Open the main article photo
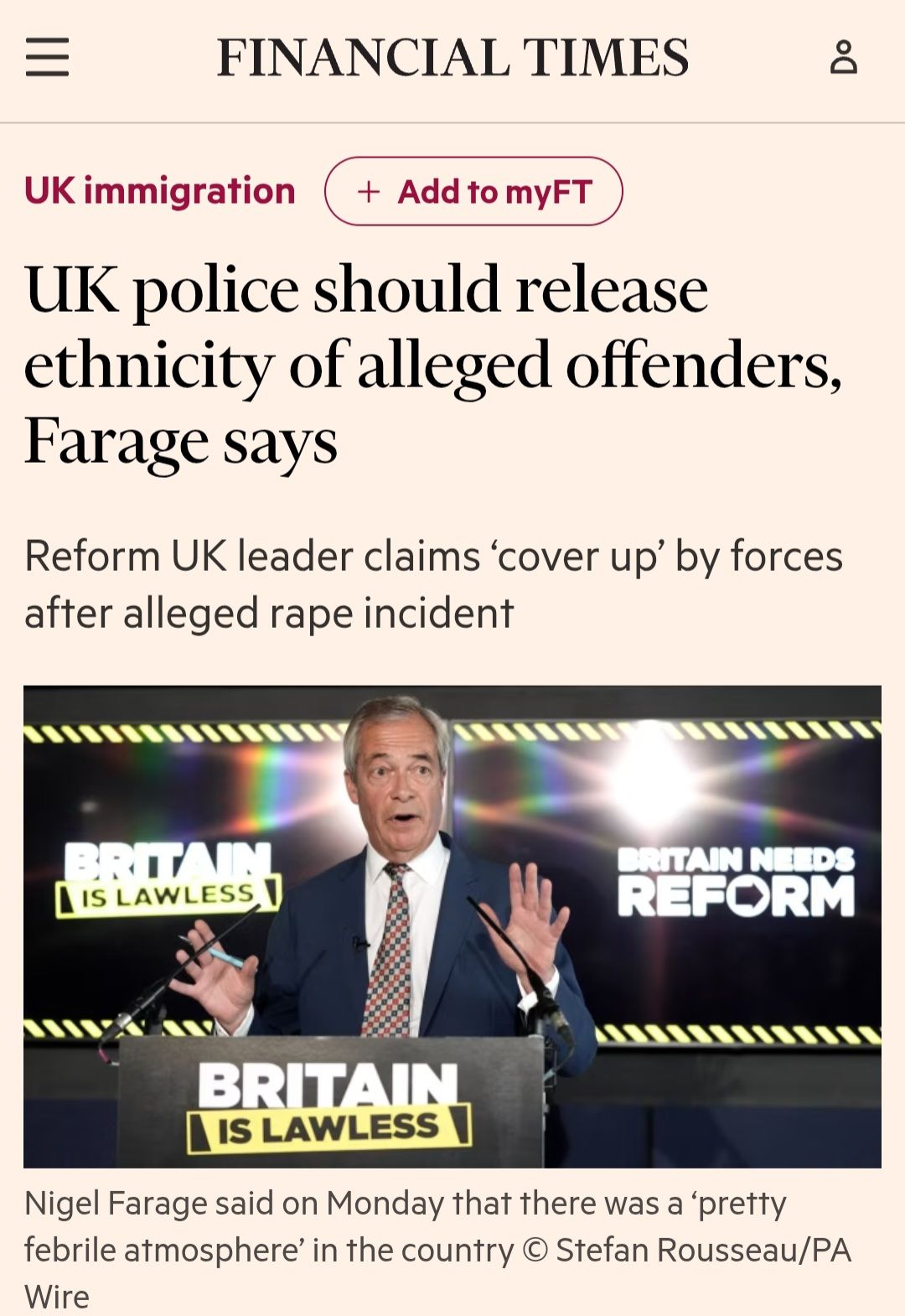The height and width of the screenshot is (1316, 905). tap(452, 926)
